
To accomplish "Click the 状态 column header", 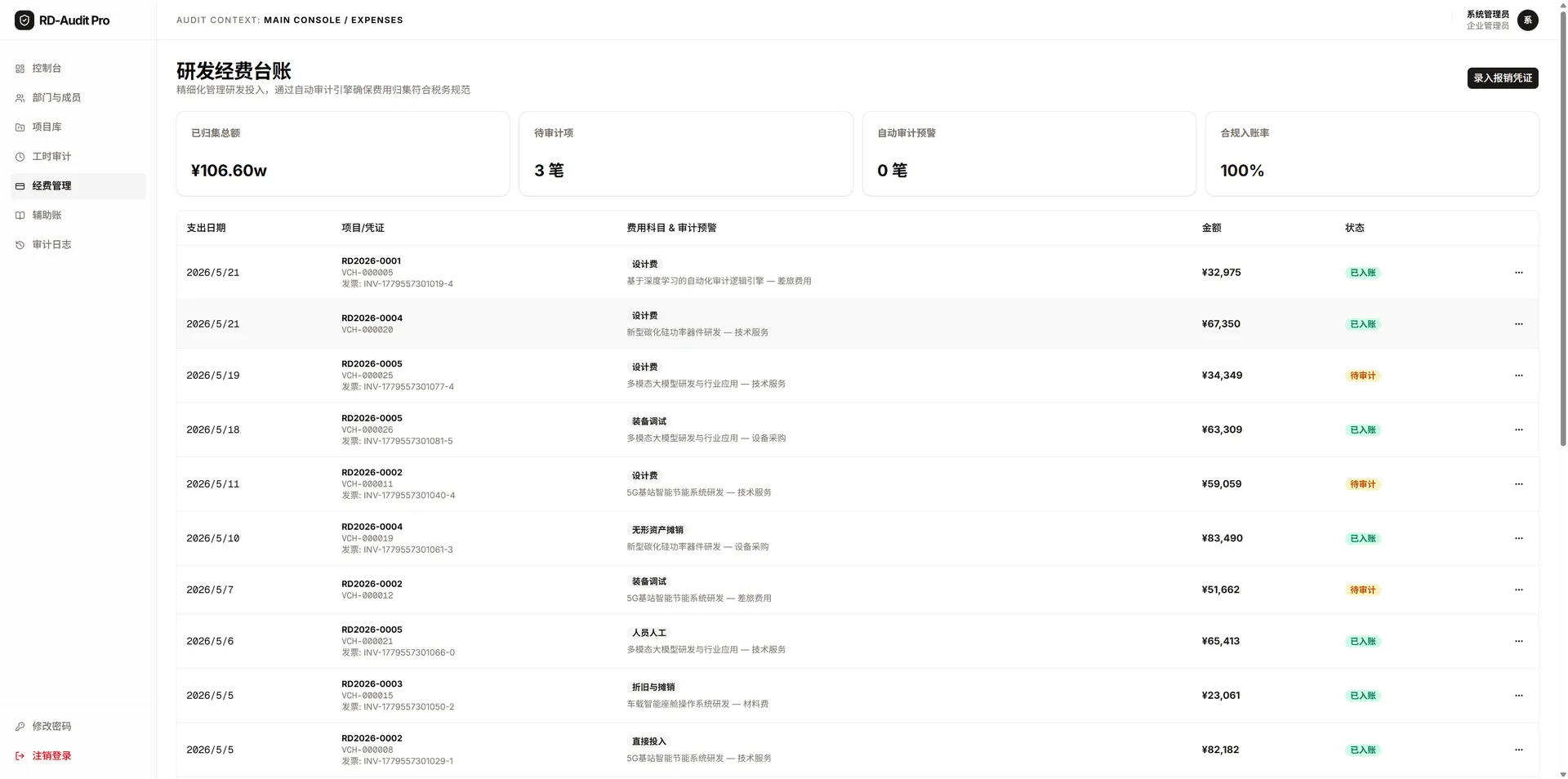I will 1354,228.
